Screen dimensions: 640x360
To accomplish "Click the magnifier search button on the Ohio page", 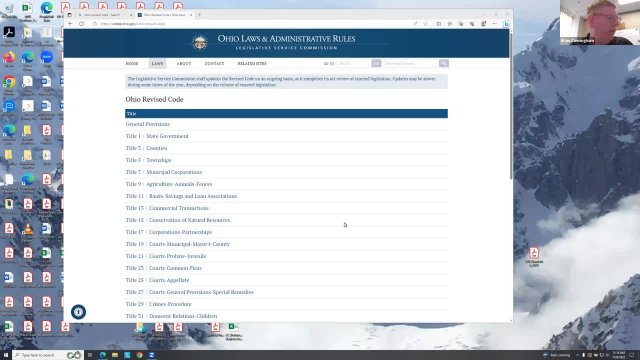I will tap(444, 63).
